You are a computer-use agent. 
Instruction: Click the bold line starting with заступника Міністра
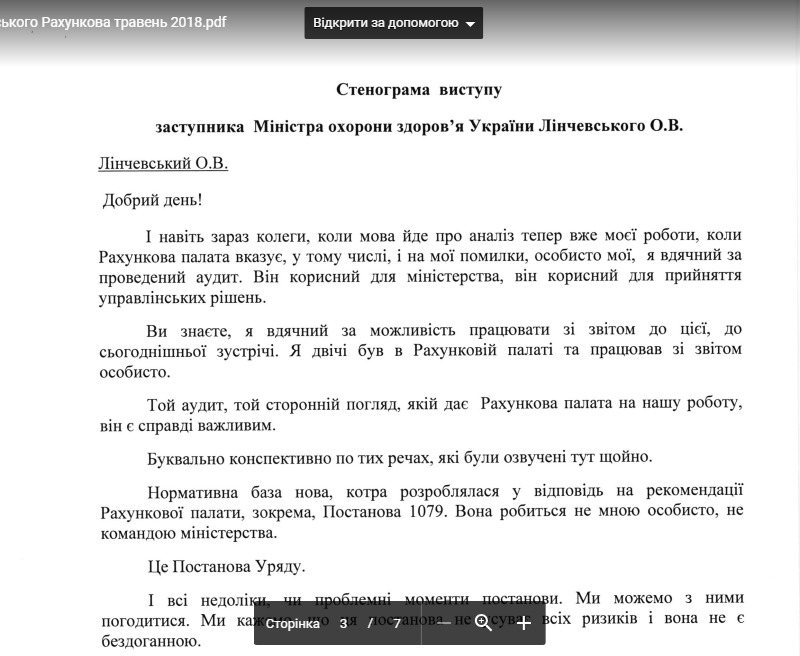[x=419, y=126]
